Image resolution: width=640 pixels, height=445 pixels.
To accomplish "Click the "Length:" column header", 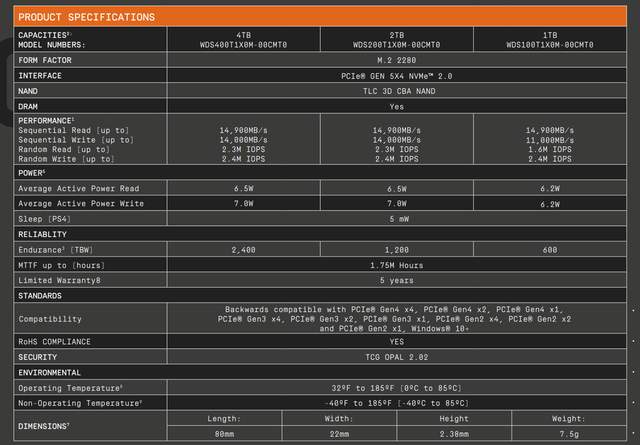I will (224, 419).
